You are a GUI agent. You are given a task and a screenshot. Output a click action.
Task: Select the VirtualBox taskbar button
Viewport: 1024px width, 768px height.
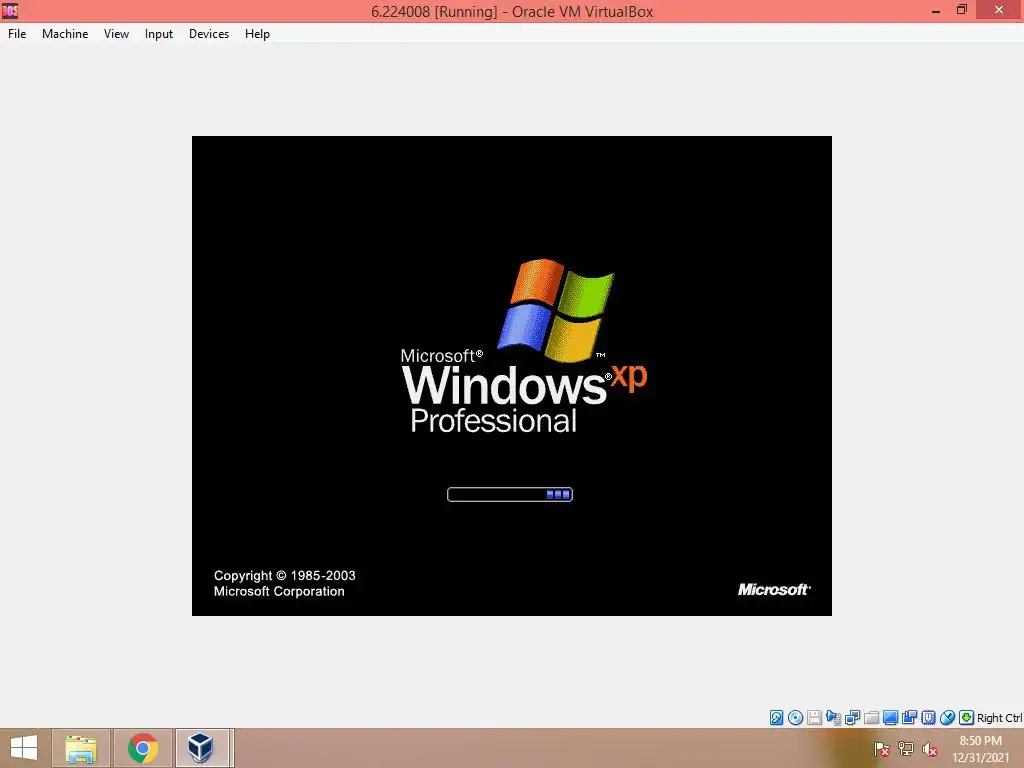202,748
